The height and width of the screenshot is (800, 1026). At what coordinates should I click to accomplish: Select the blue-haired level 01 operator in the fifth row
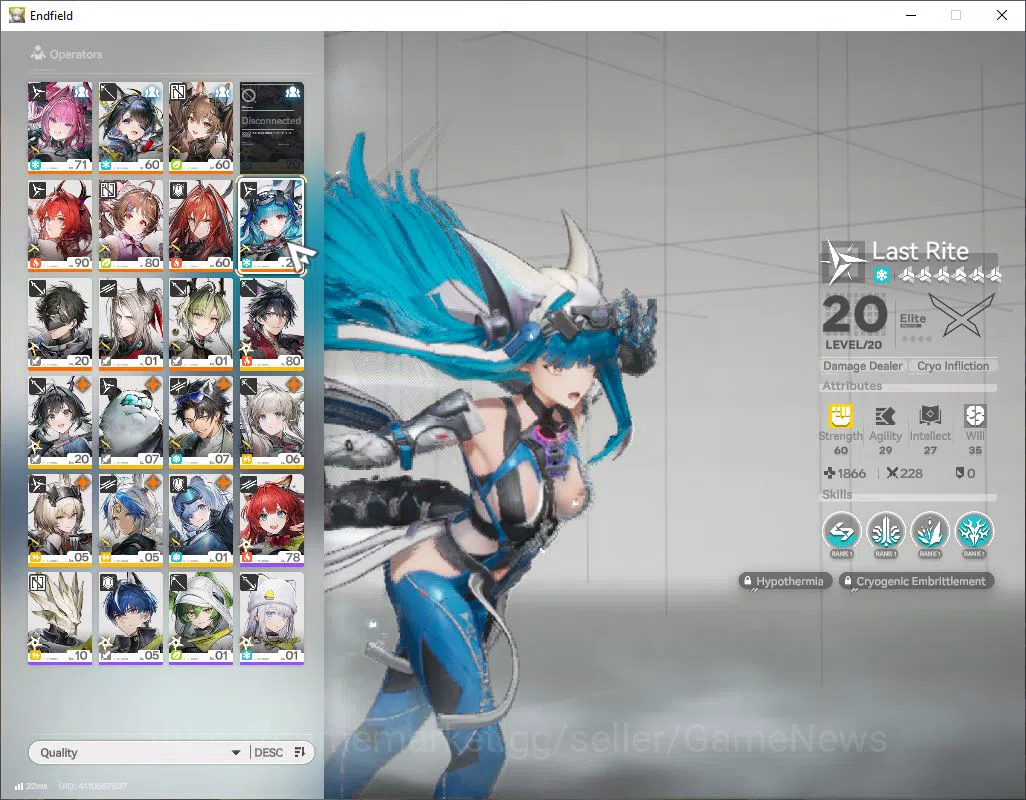[x=201, y=519]
